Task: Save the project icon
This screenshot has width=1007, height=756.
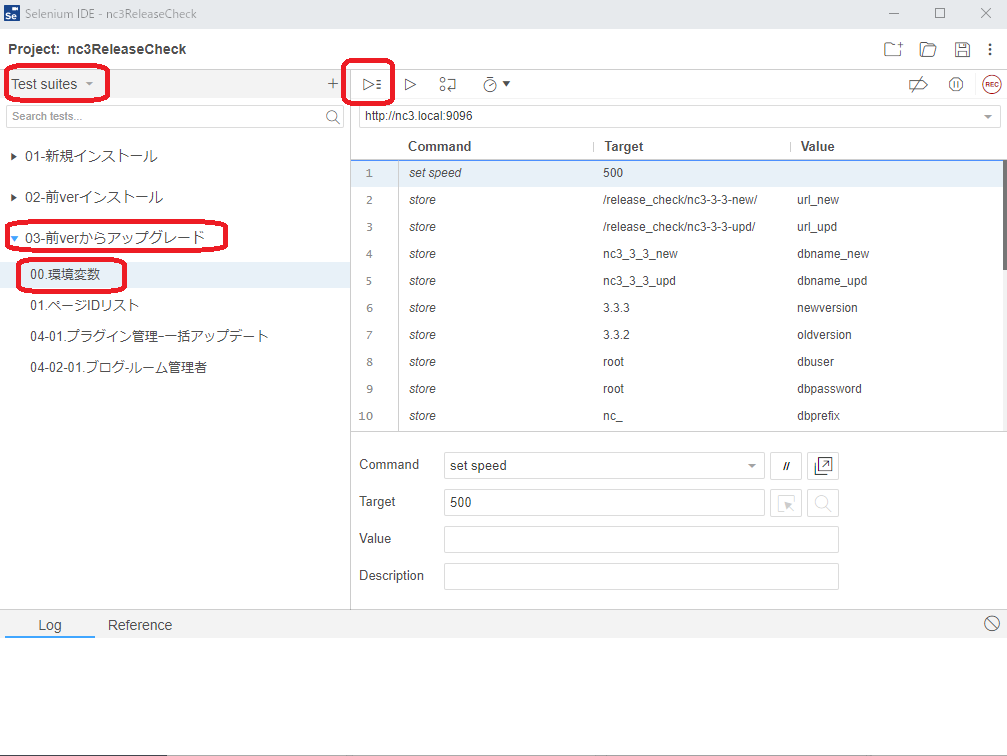Action: tap(962, 49)
